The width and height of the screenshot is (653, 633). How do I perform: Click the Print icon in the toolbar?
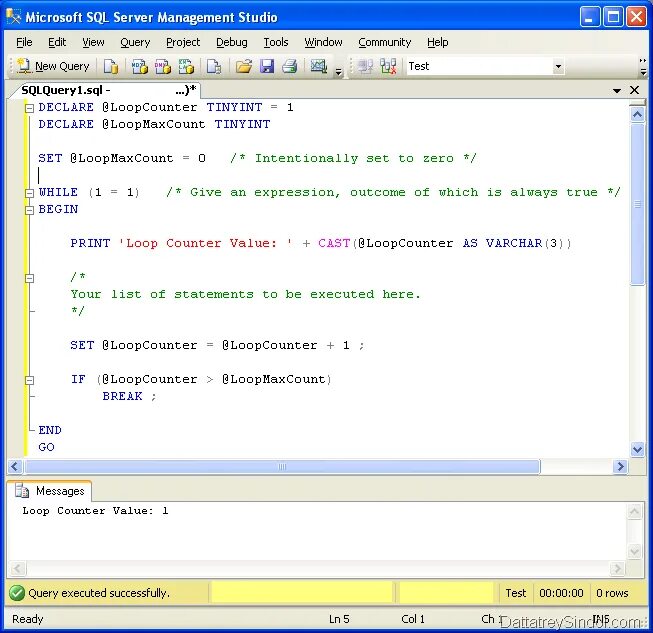coord(290,66)
